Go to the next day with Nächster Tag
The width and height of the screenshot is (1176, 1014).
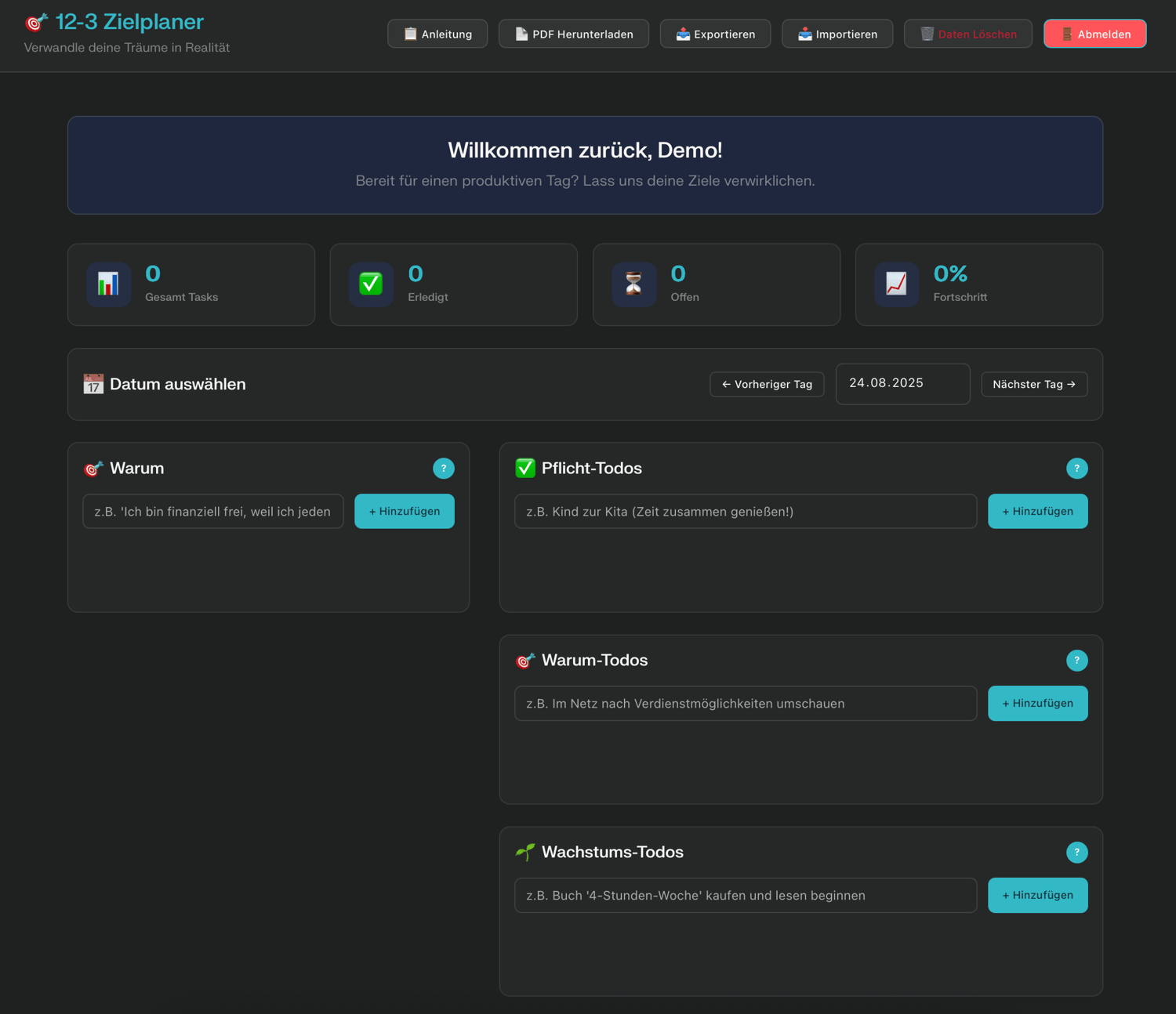coord(1035,384)
